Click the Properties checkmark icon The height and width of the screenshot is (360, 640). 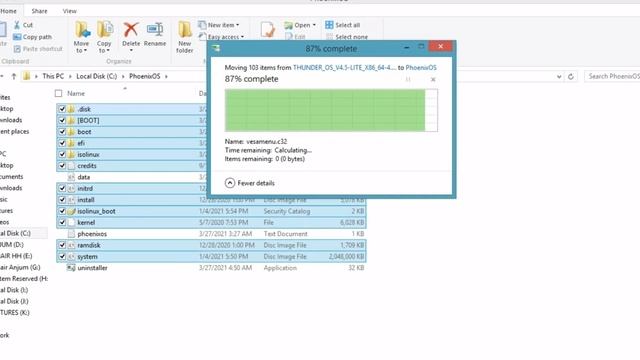pyautogui.click(x=267, y=30)
